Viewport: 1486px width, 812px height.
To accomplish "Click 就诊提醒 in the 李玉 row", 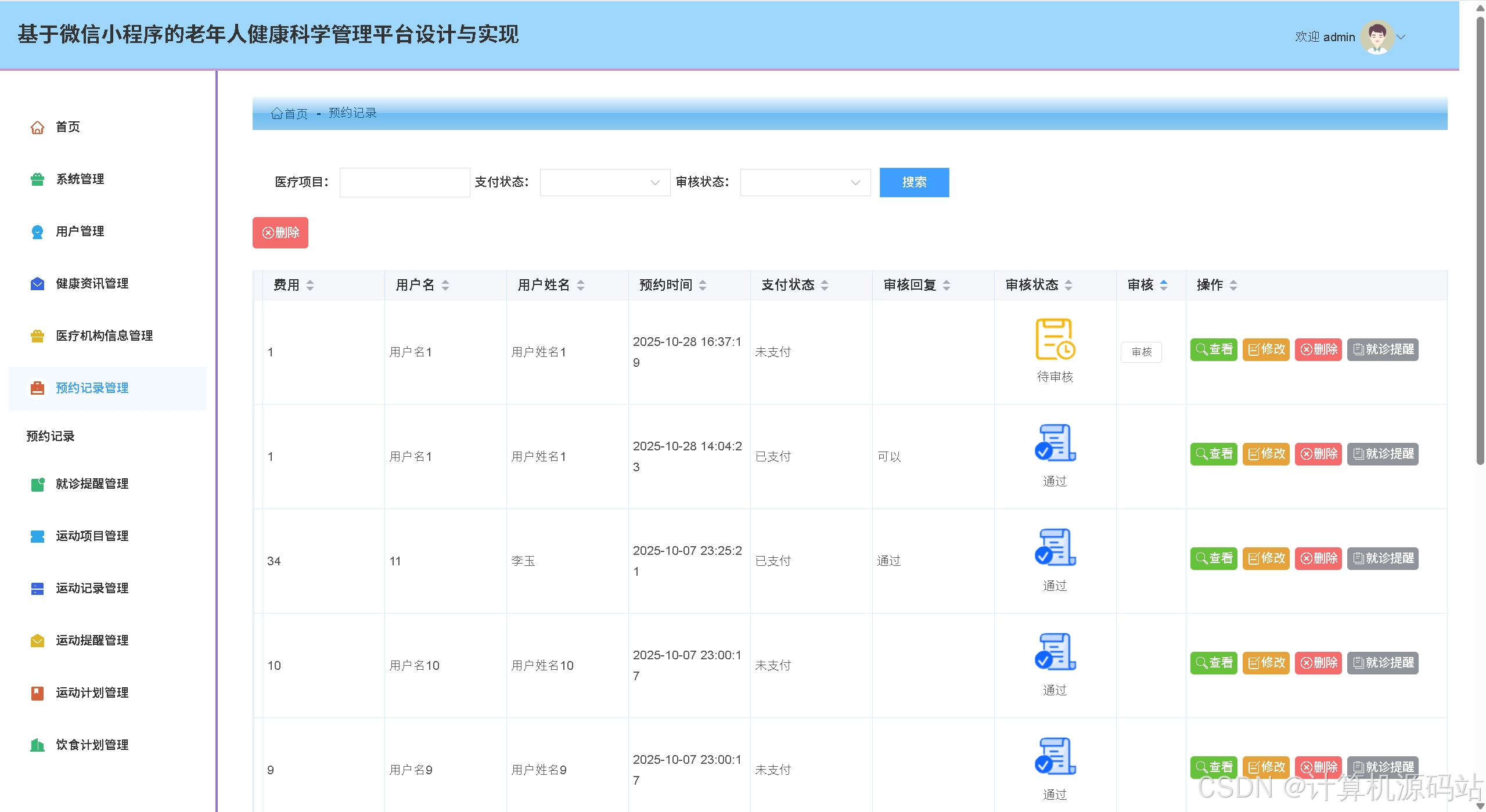I will pyautogui.click(x=1383, y=558).
